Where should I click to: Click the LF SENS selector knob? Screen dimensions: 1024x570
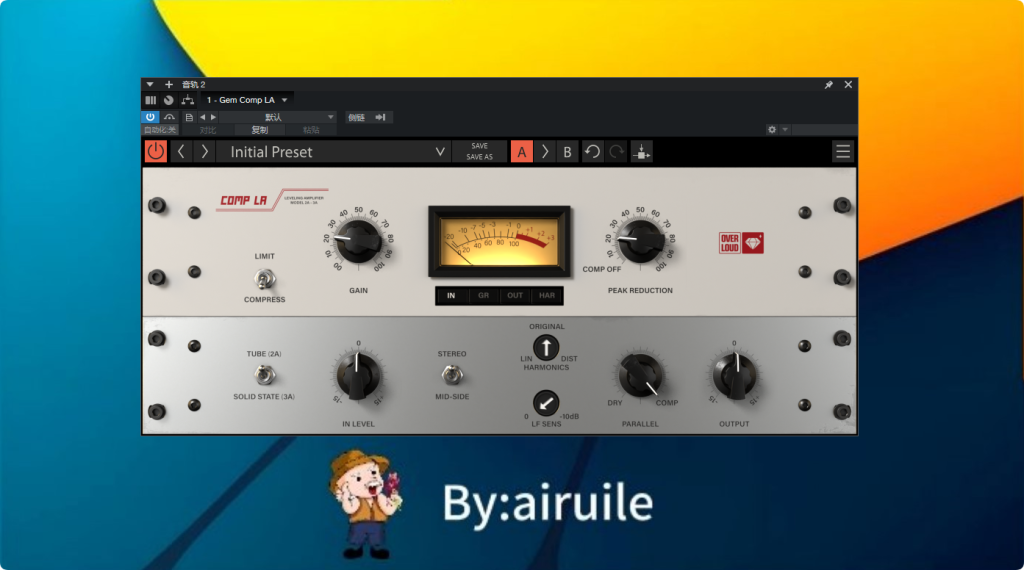point(546,403)
